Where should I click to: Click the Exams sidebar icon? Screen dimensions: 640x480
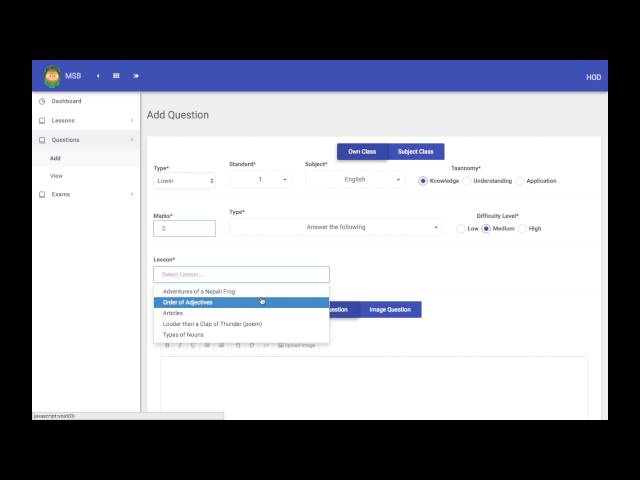point(42,194)
